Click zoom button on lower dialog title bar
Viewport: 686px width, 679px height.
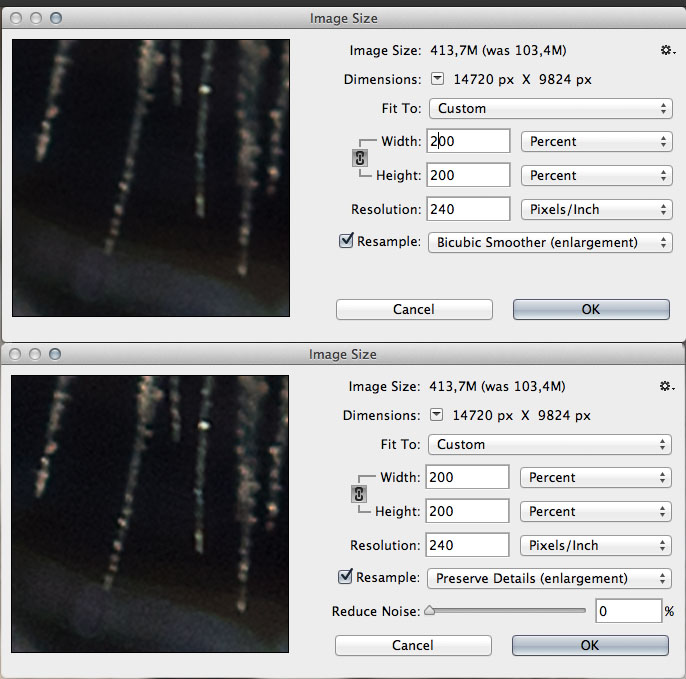point(55,354)
